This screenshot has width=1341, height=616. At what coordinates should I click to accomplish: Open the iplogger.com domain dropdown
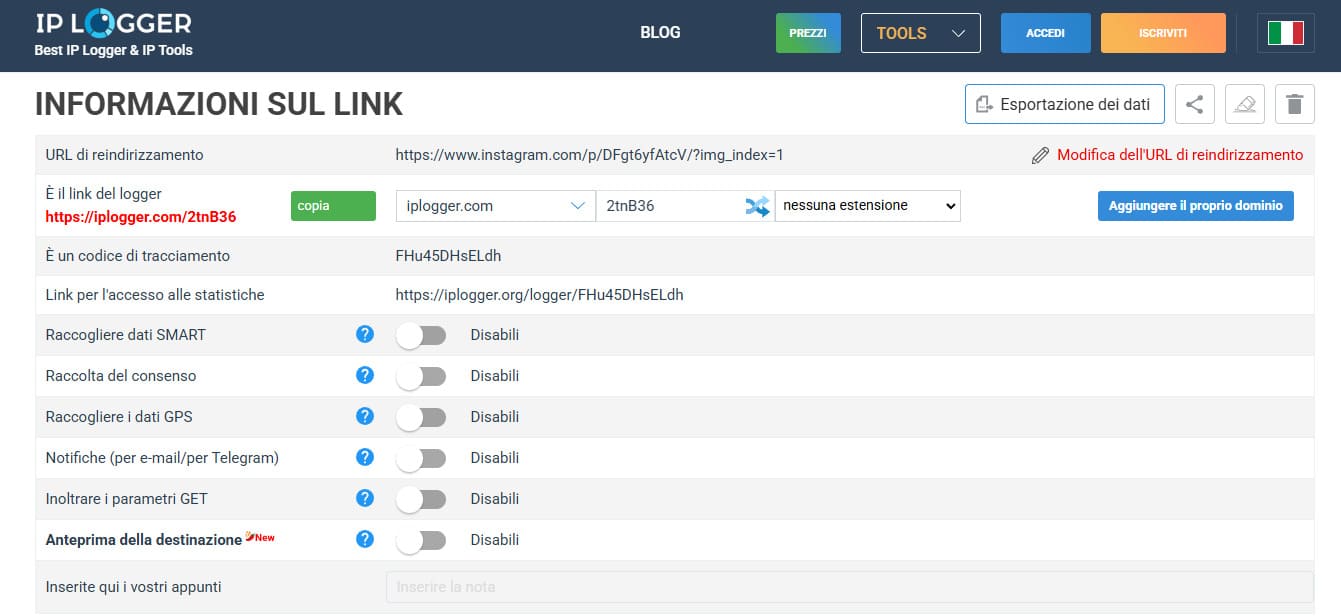tap(495, 206)
